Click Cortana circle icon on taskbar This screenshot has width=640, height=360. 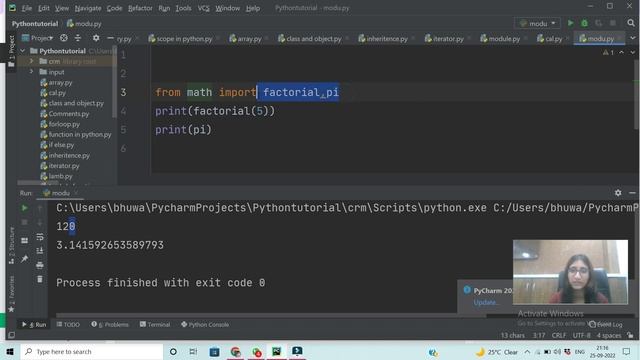point(173,351)
